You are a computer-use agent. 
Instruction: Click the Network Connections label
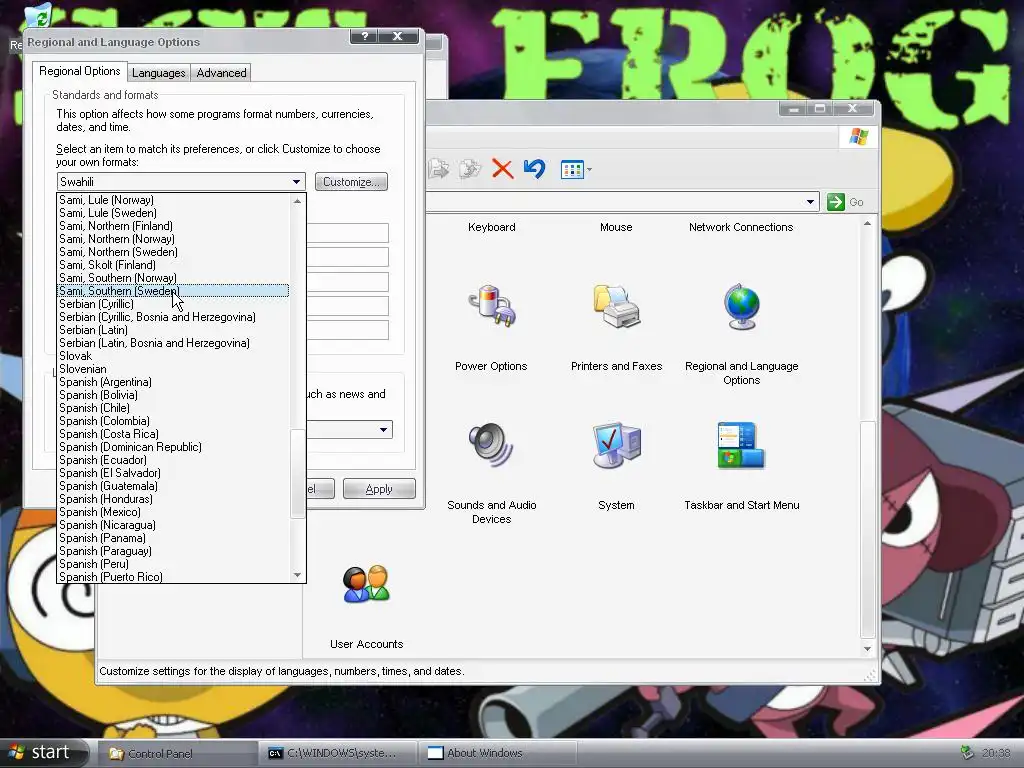click(741, 227)
